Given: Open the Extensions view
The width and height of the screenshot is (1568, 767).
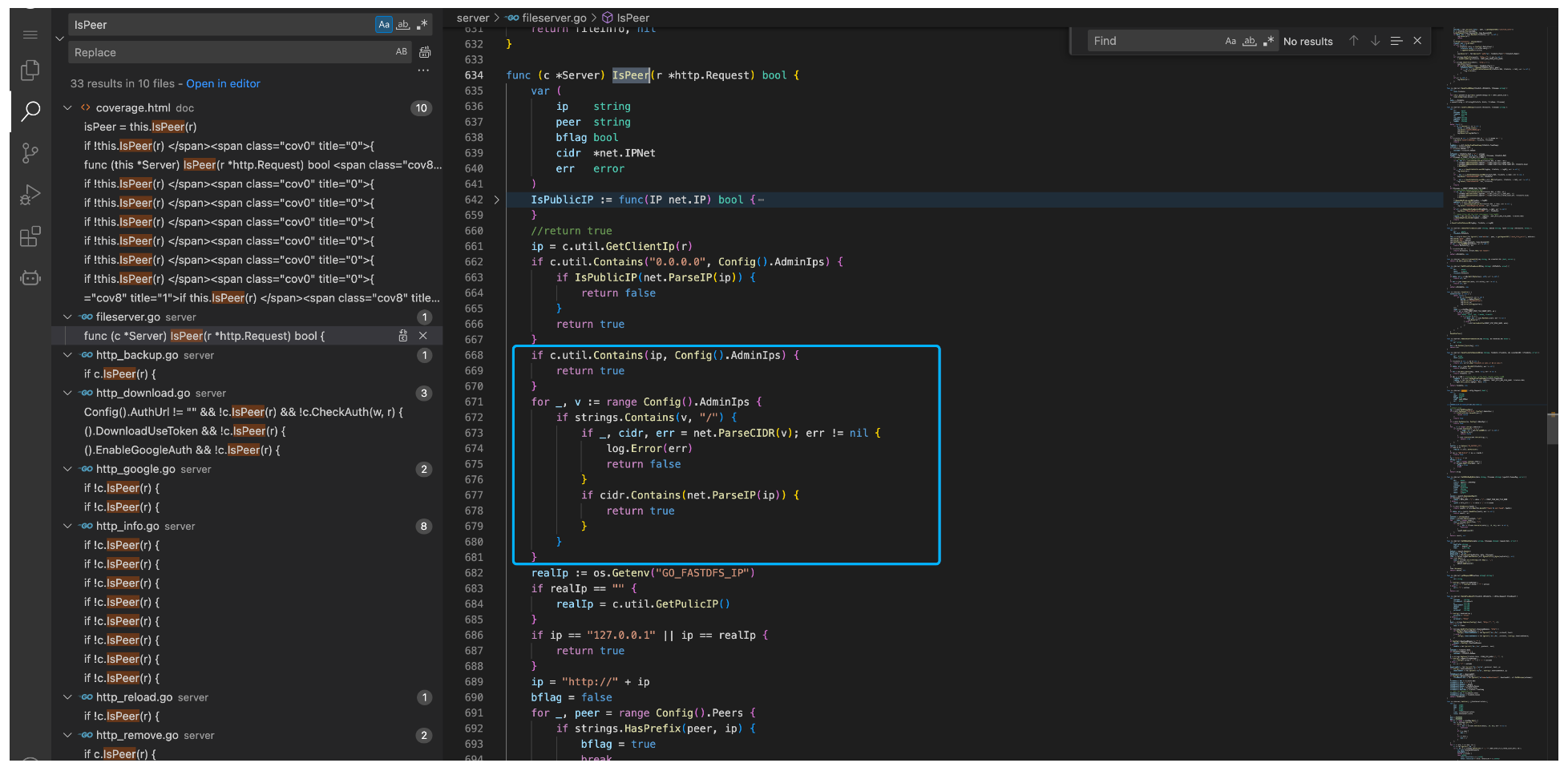Looking at the screenshot, I should pos(30,236).
